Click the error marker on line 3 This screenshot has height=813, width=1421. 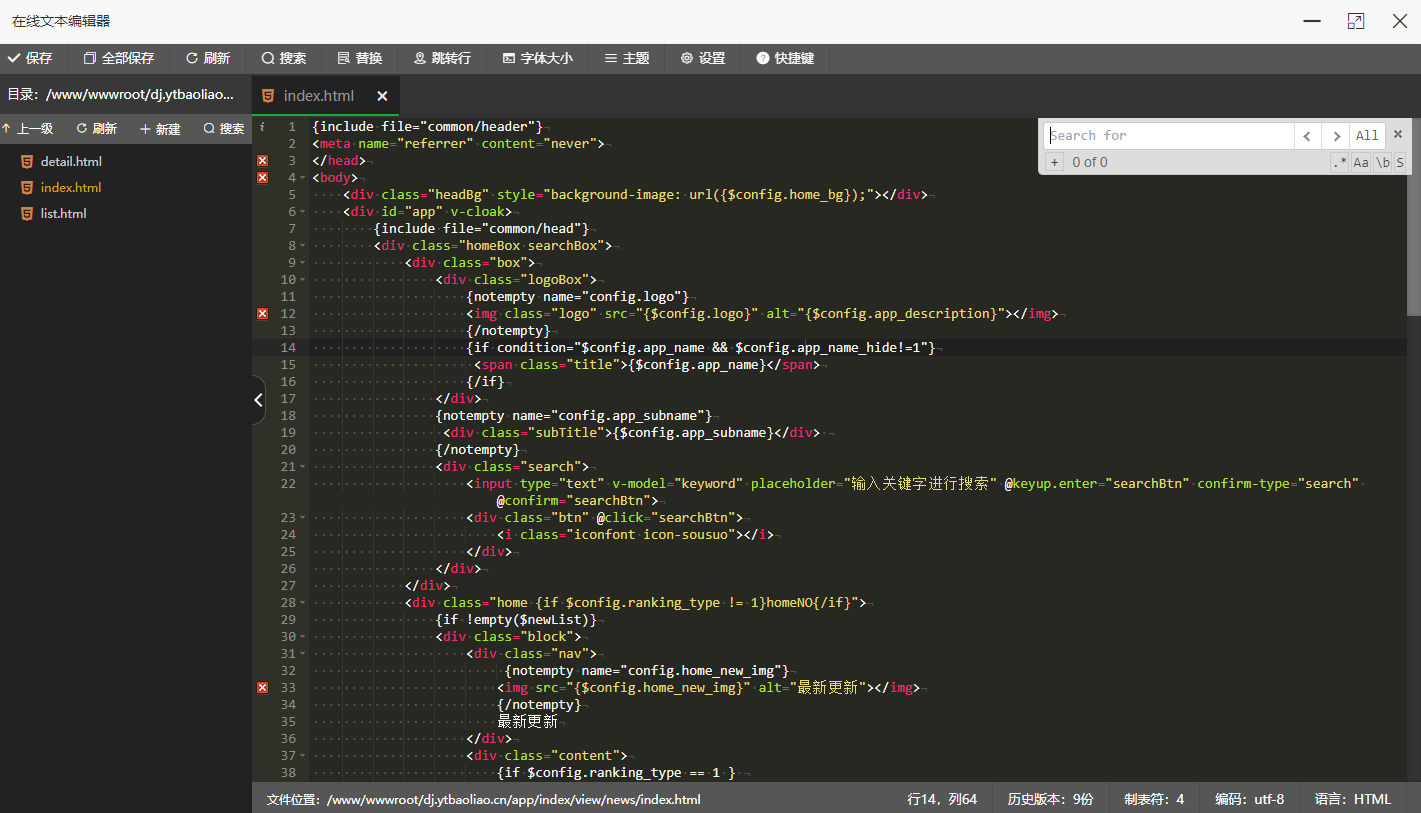(x=263, y=161)
